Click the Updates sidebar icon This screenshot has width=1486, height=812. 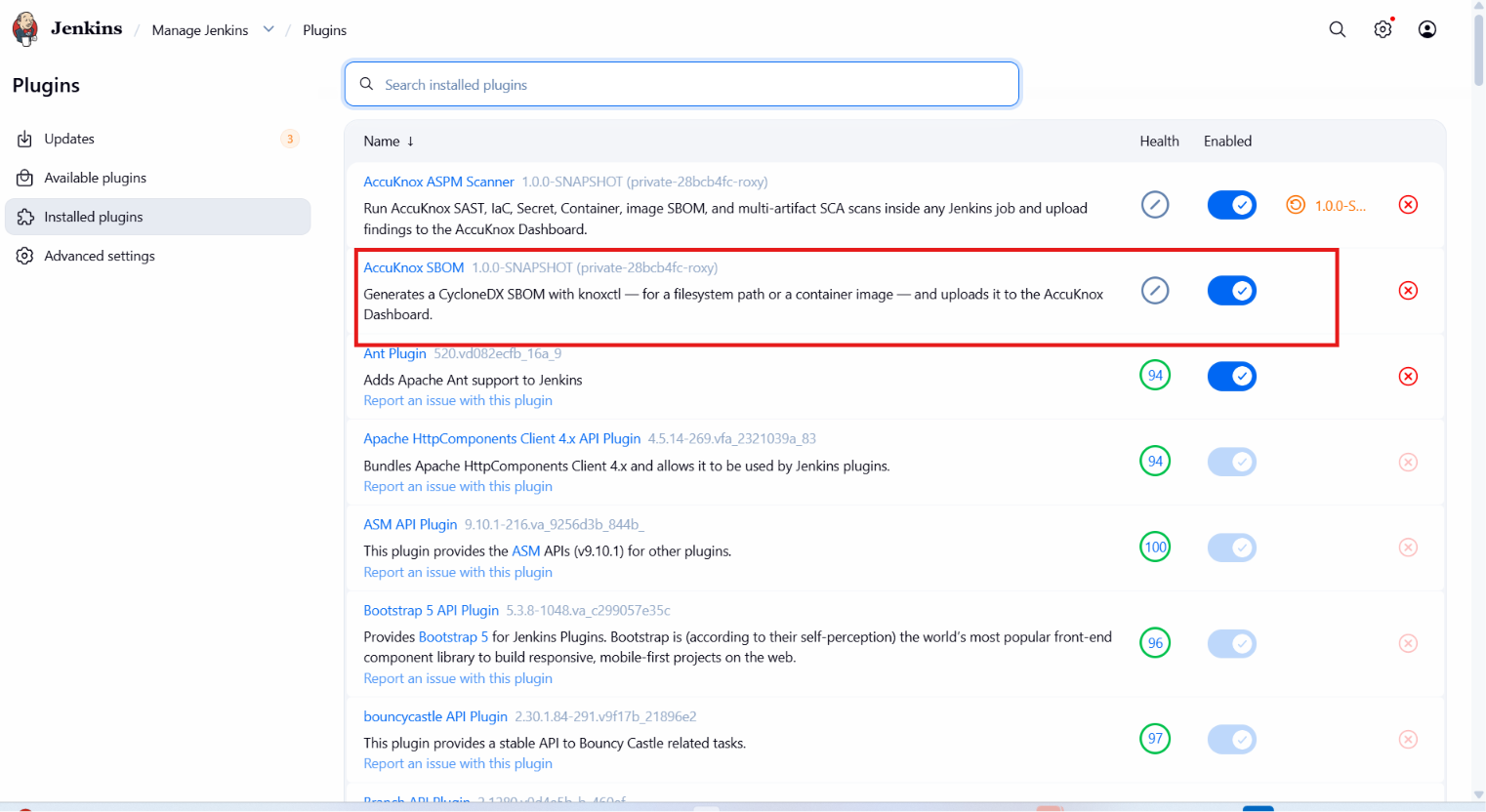[25, 139]
